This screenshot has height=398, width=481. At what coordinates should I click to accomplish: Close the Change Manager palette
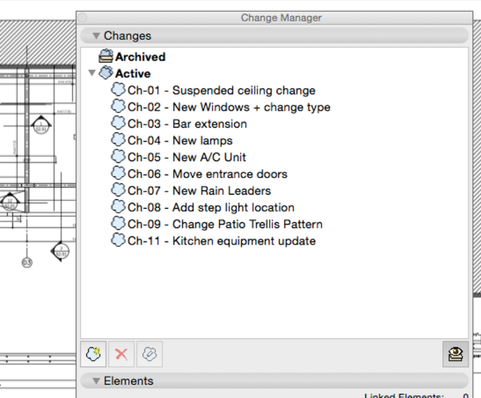(x=83, y=18)
